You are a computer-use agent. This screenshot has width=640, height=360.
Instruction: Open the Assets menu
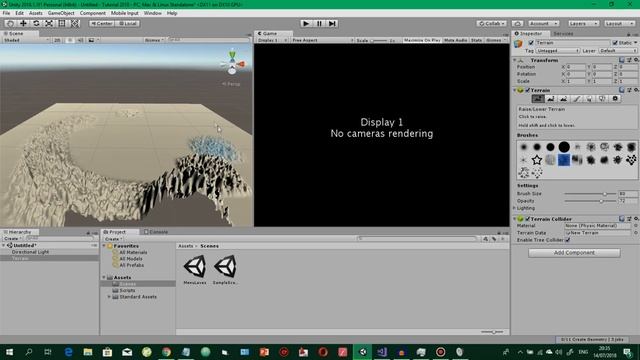36,13
